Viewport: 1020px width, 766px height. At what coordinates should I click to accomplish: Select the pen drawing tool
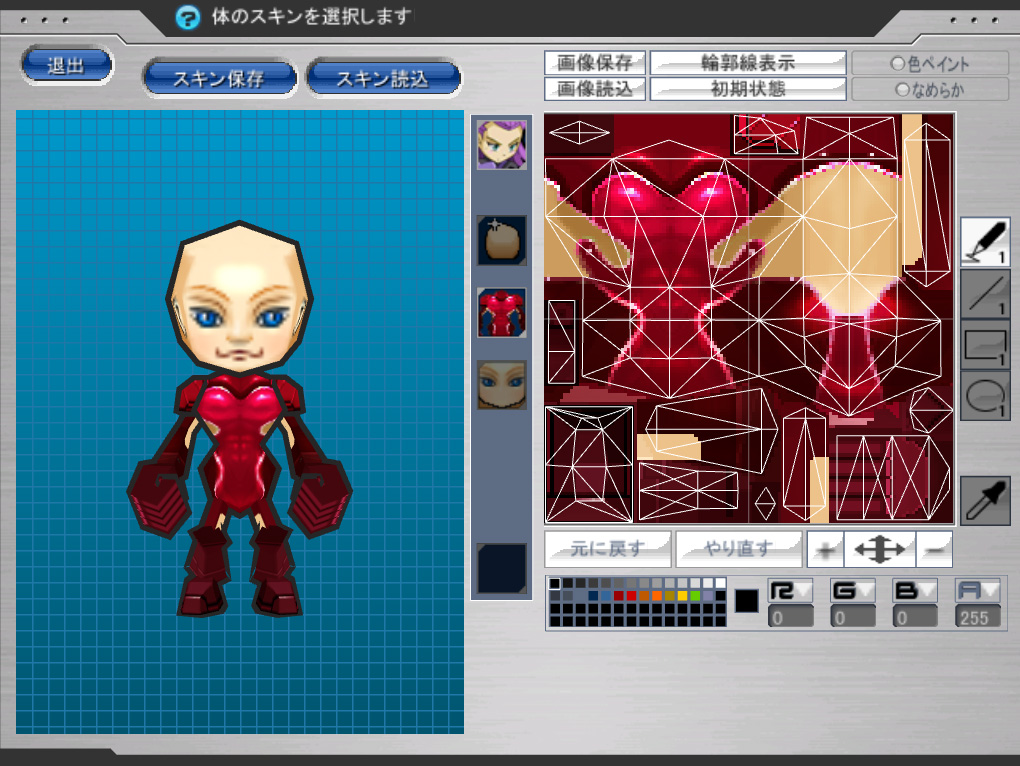tap(985, 241)
